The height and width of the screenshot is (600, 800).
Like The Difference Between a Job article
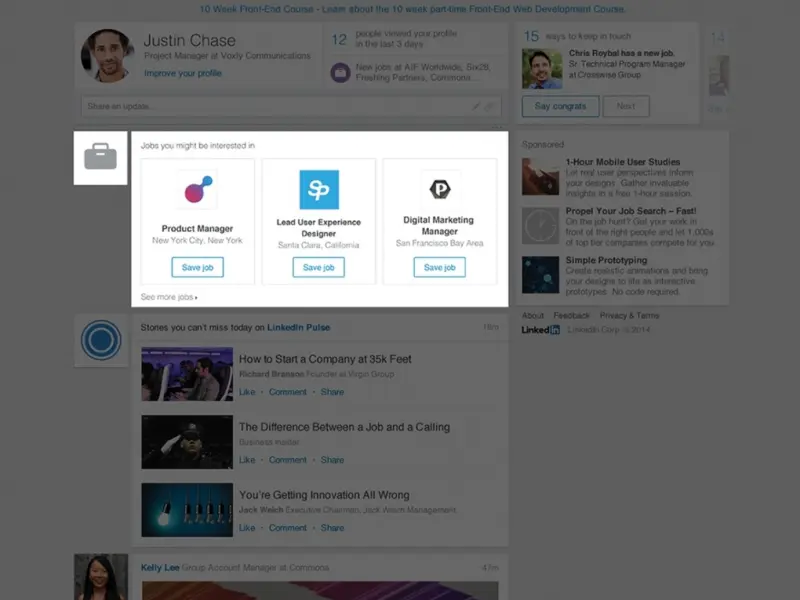[247, 460]
